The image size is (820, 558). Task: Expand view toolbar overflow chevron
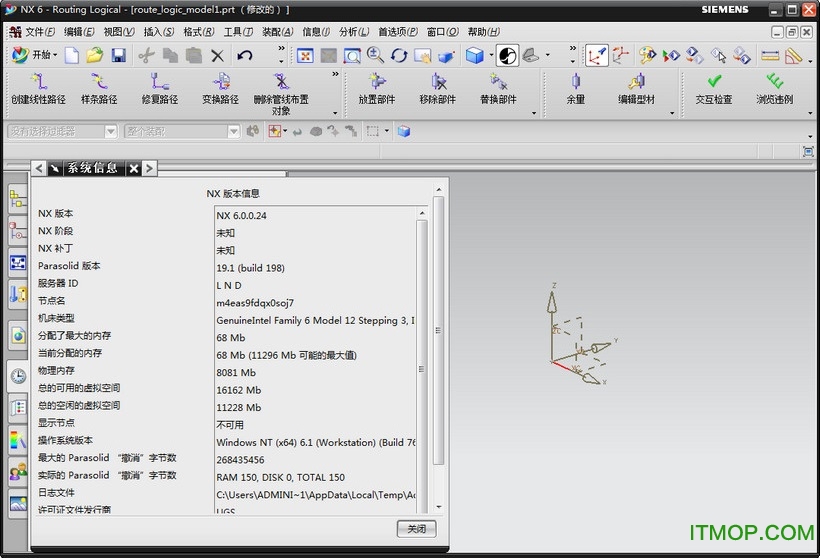573,48
